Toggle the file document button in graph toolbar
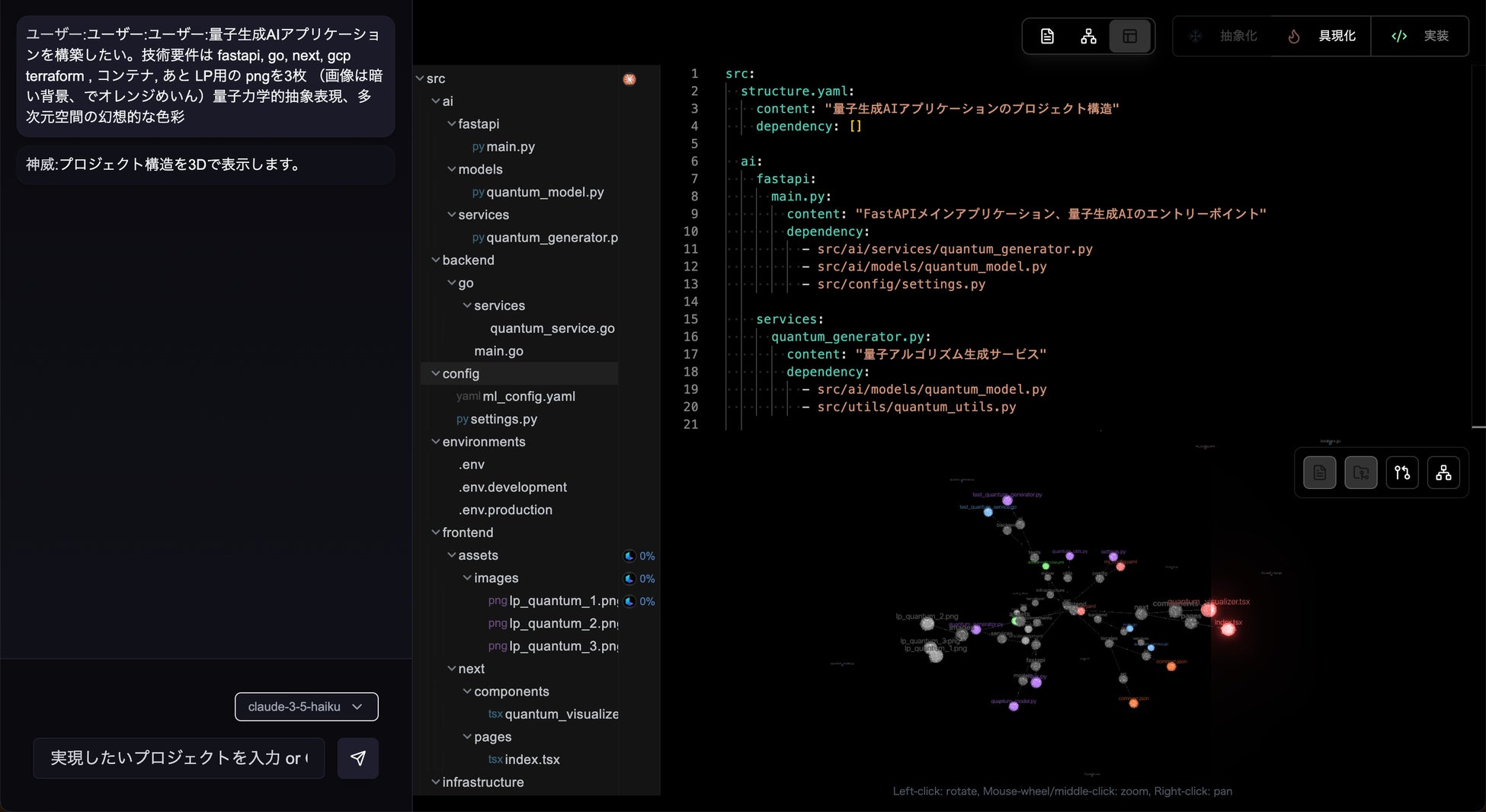The image size is (1486, 812). pos(1320,473)
